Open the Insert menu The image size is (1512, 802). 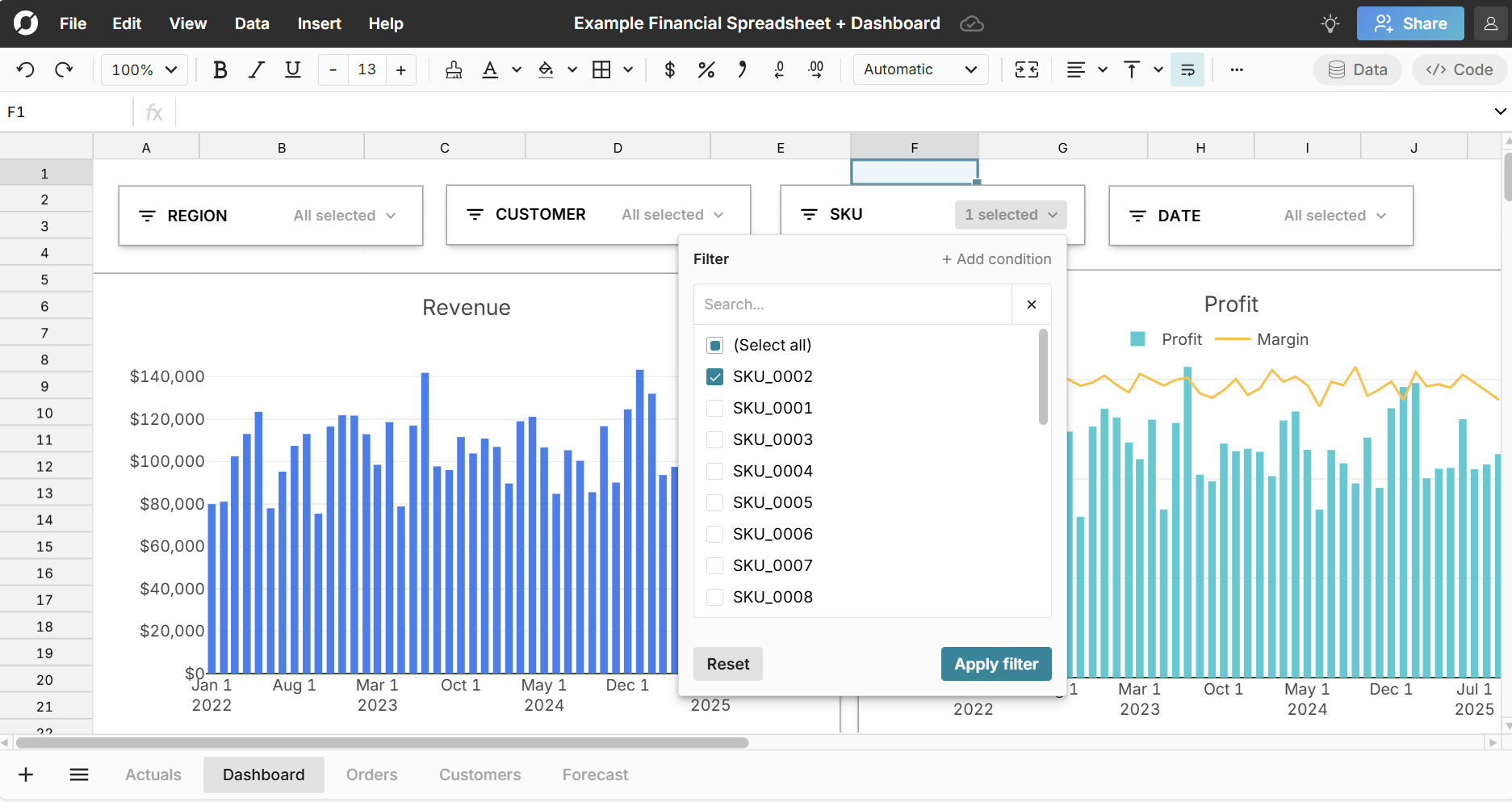[319, 23]
